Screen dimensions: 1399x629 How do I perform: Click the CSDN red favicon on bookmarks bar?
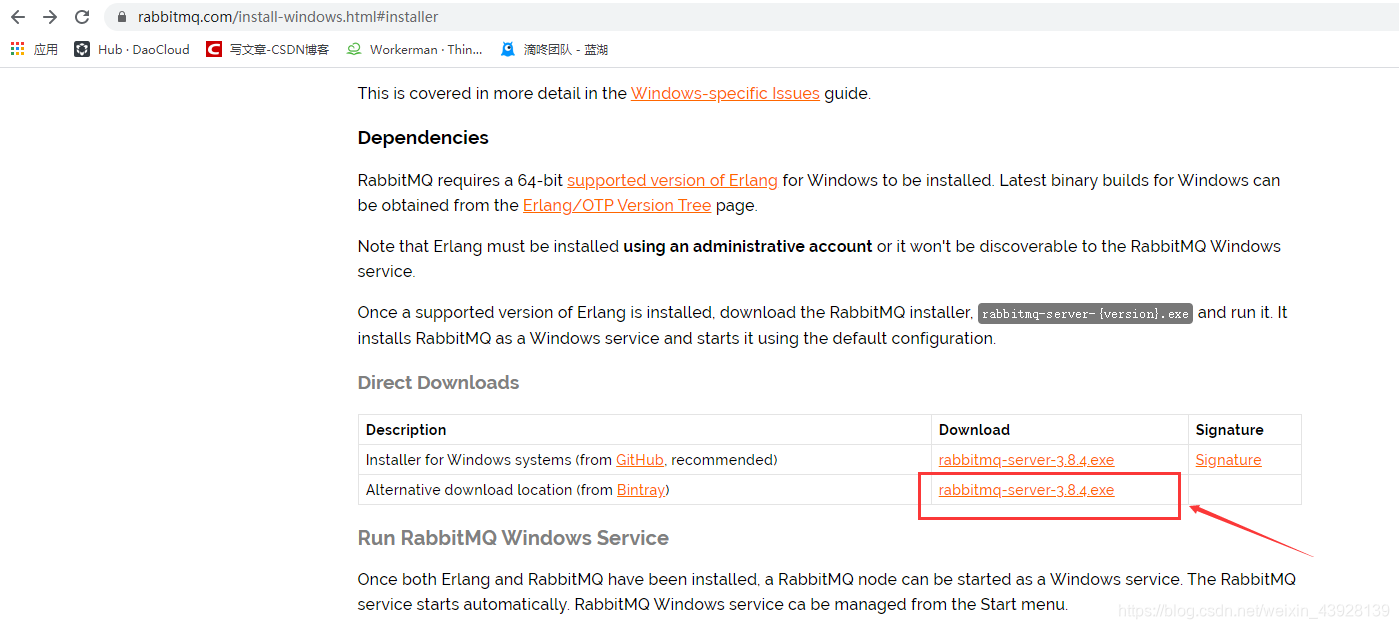(213, 49)
